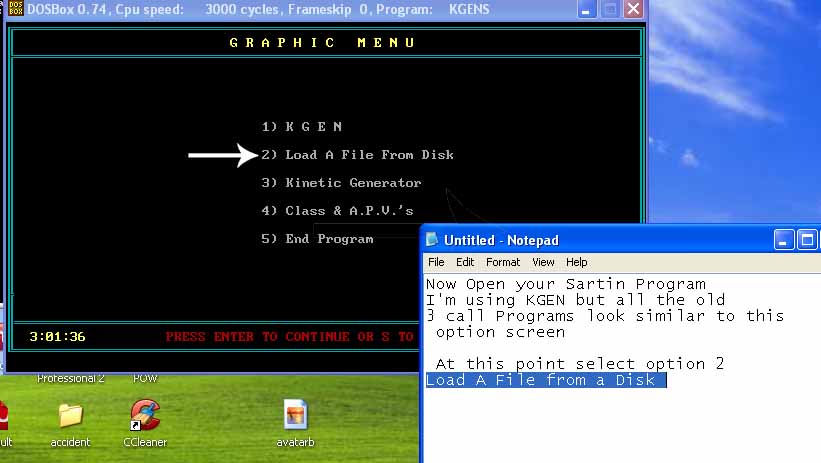Open Notepad's Format menu
Screen dimensions: 821x463
[x=503, y=262]
